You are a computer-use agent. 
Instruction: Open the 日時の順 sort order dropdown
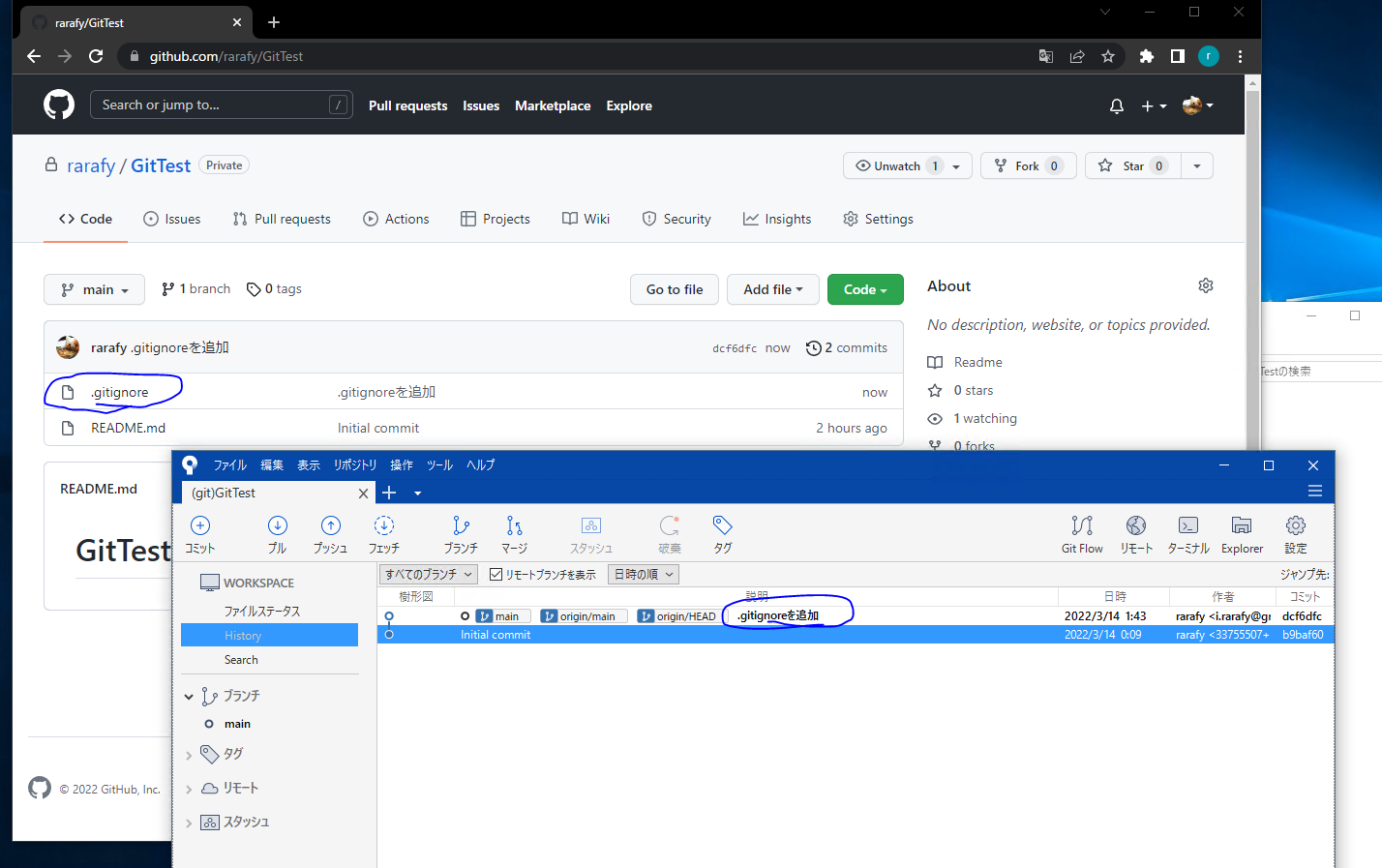coord(643,573)
